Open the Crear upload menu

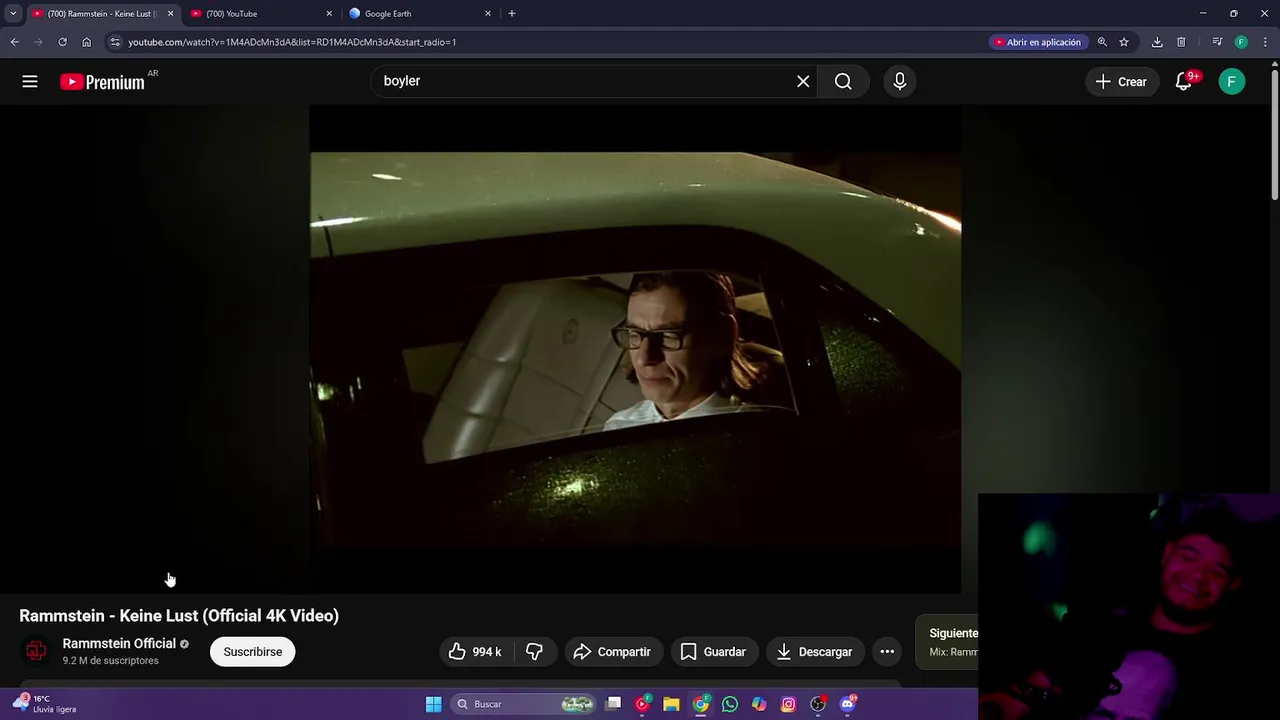coord(1121,82)
